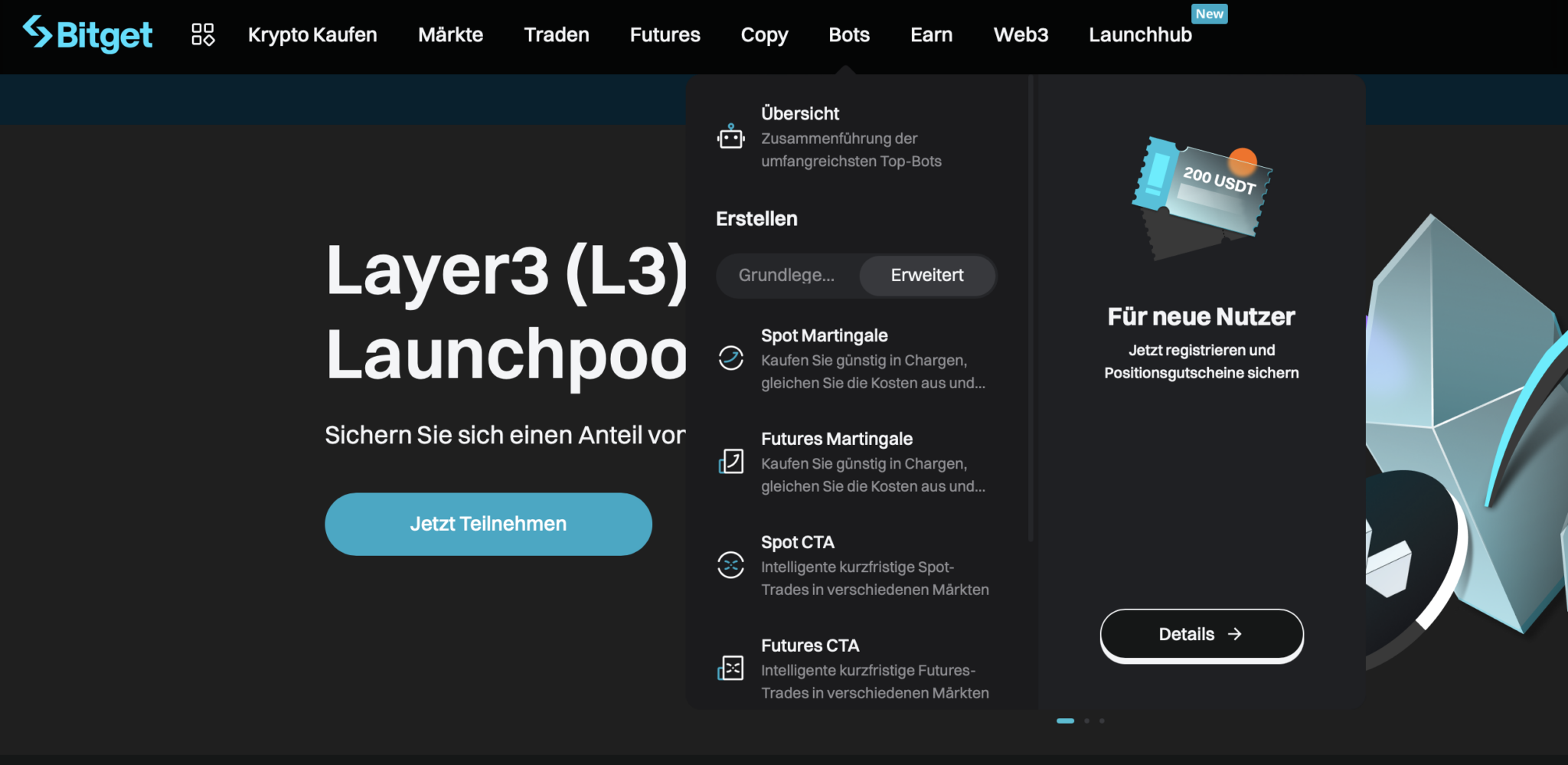The height and width of the screenshot is (765, 1568).
Task: Click the Jetzt Teilnehmen button
Action: click(x=488, y=524)
